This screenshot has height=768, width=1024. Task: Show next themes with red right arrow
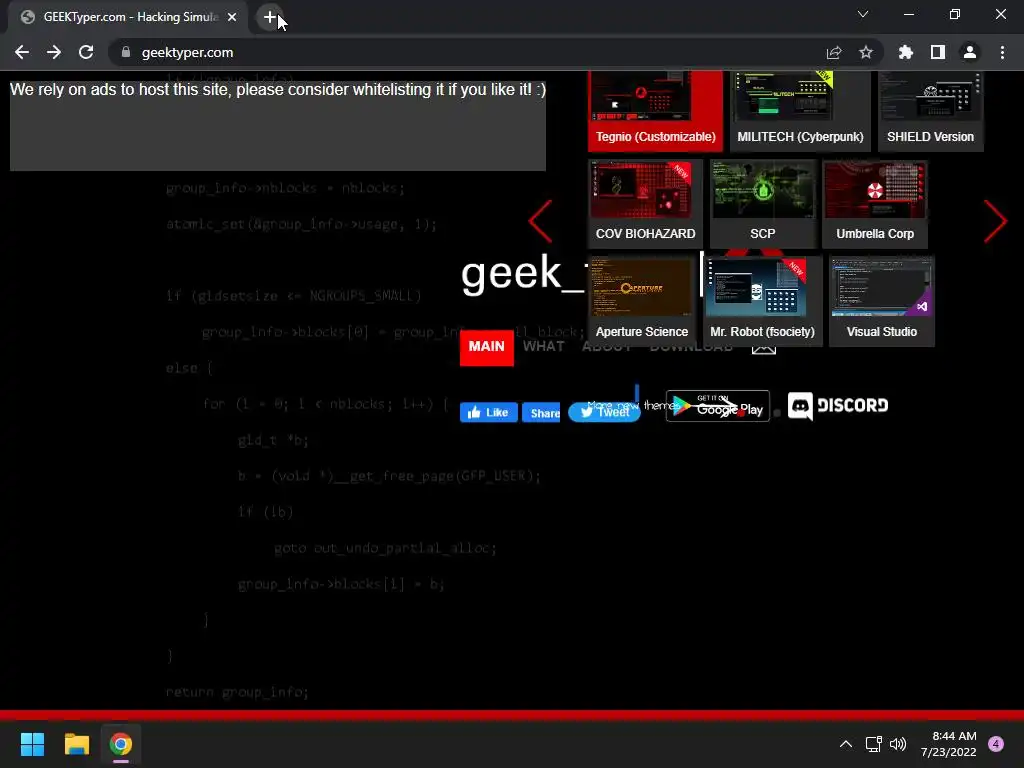click(995, 221)
